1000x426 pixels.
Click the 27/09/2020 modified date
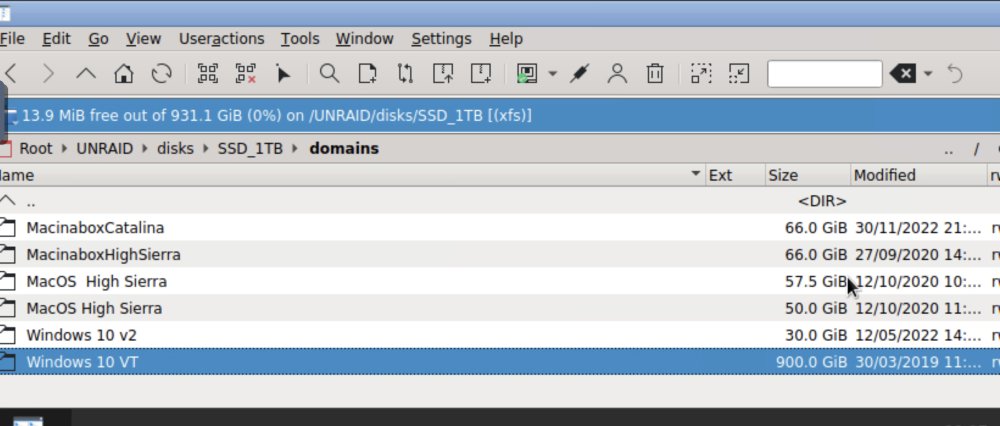coord(918,255)
